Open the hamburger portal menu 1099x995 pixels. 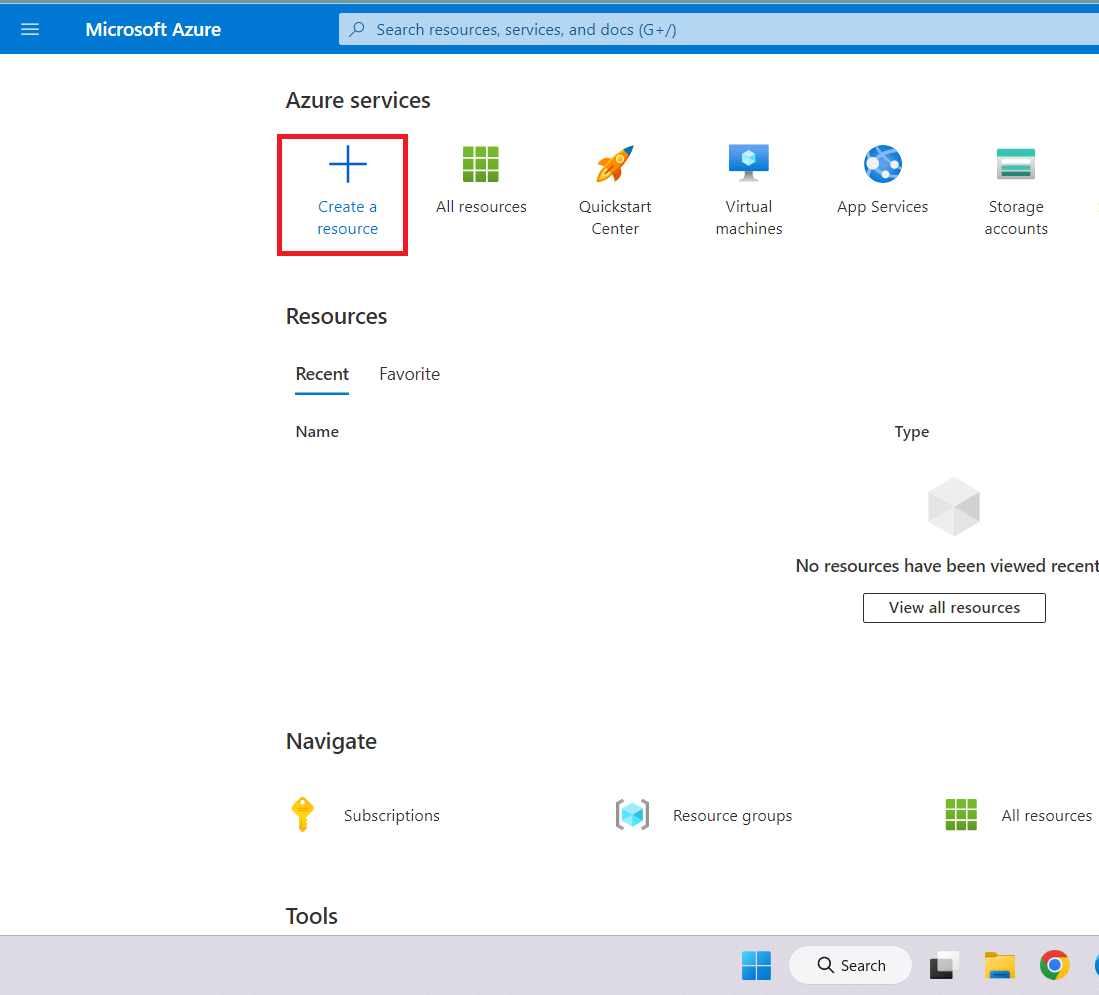(29, 29)
